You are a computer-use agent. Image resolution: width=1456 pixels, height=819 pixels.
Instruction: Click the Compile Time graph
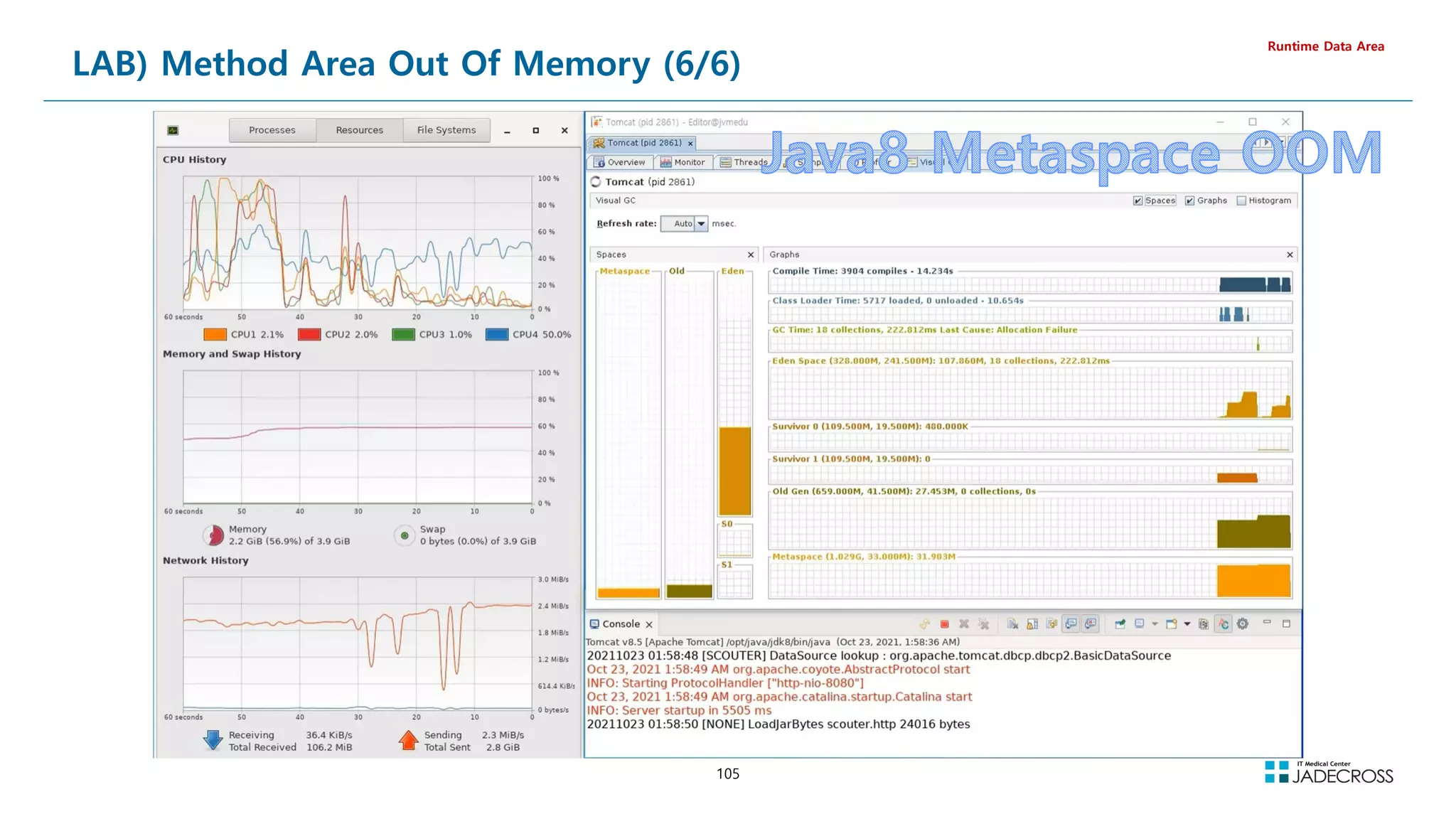(x=1029, y=284)
